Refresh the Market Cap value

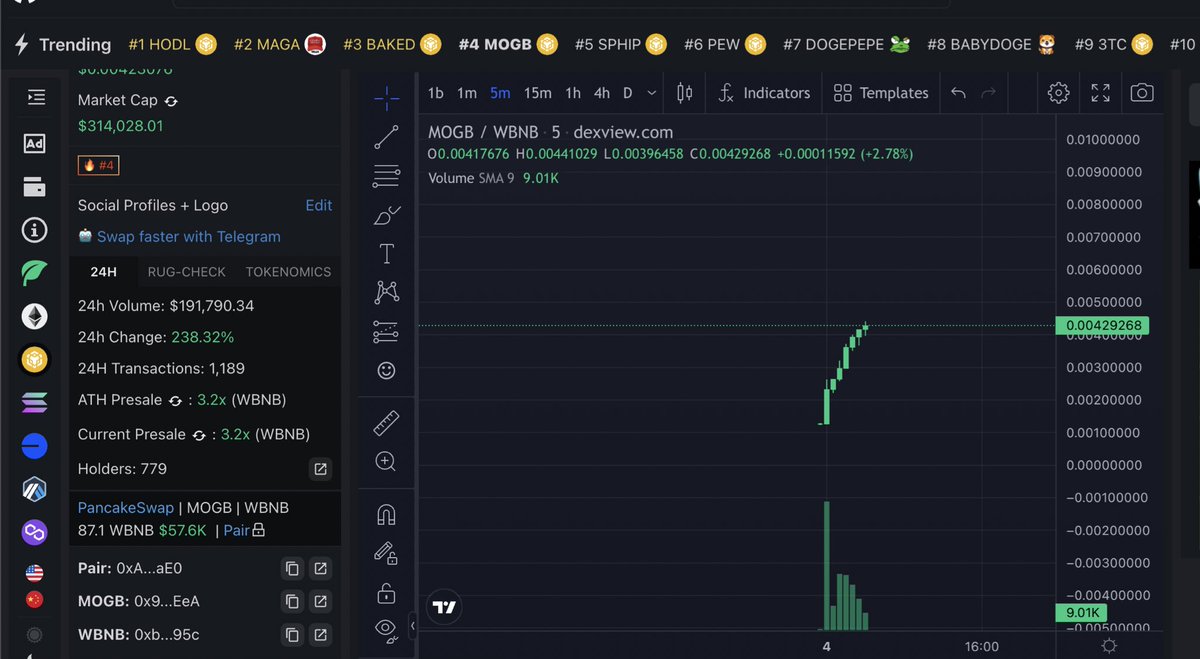(171, 101)
